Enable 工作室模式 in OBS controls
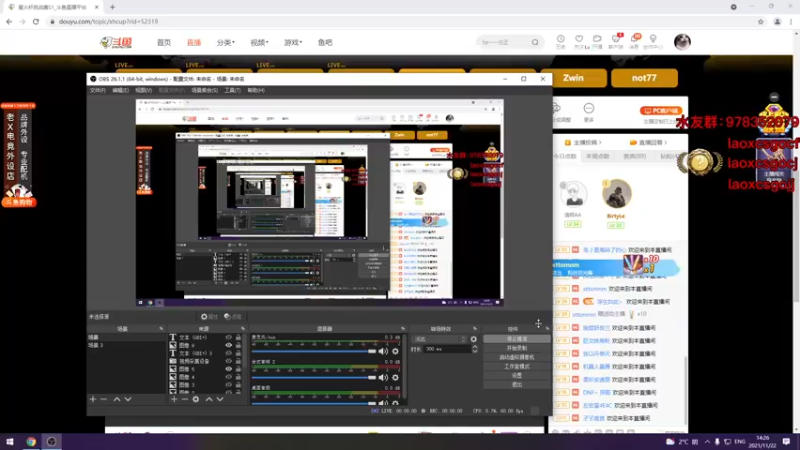Viewport: 800px width, 450px height. [516, 366]
